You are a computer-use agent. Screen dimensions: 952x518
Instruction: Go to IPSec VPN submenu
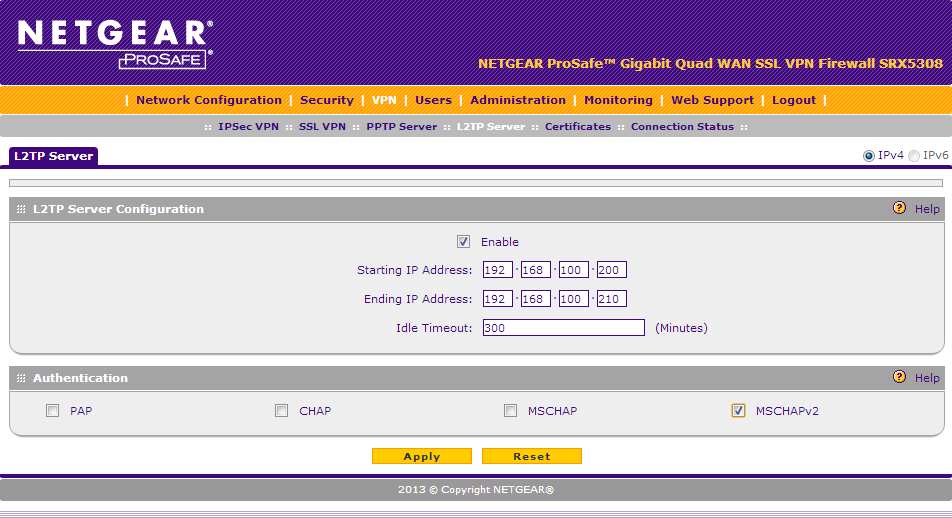point(248,127)
